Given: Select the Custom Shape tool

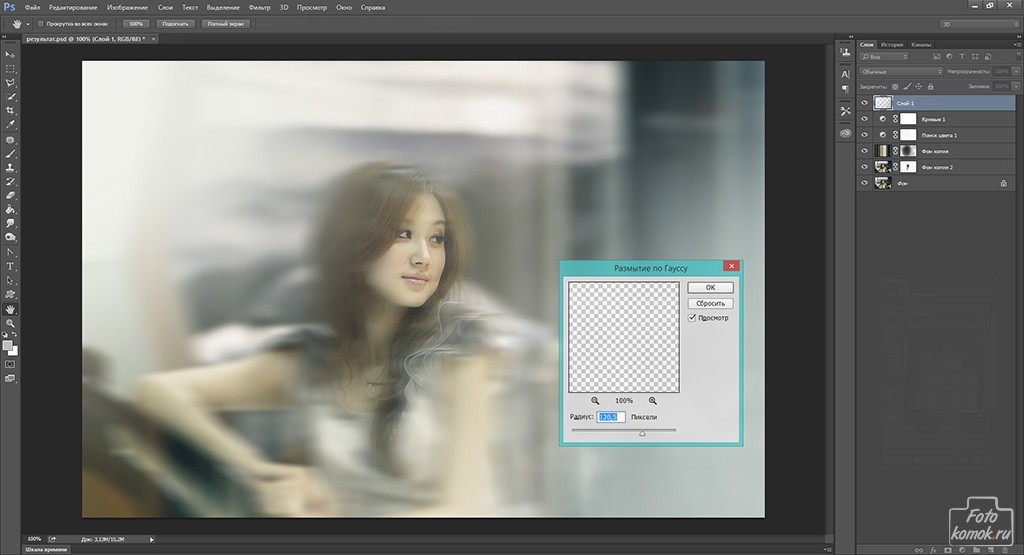Looking at the screenshot, I should click(10, 294).
